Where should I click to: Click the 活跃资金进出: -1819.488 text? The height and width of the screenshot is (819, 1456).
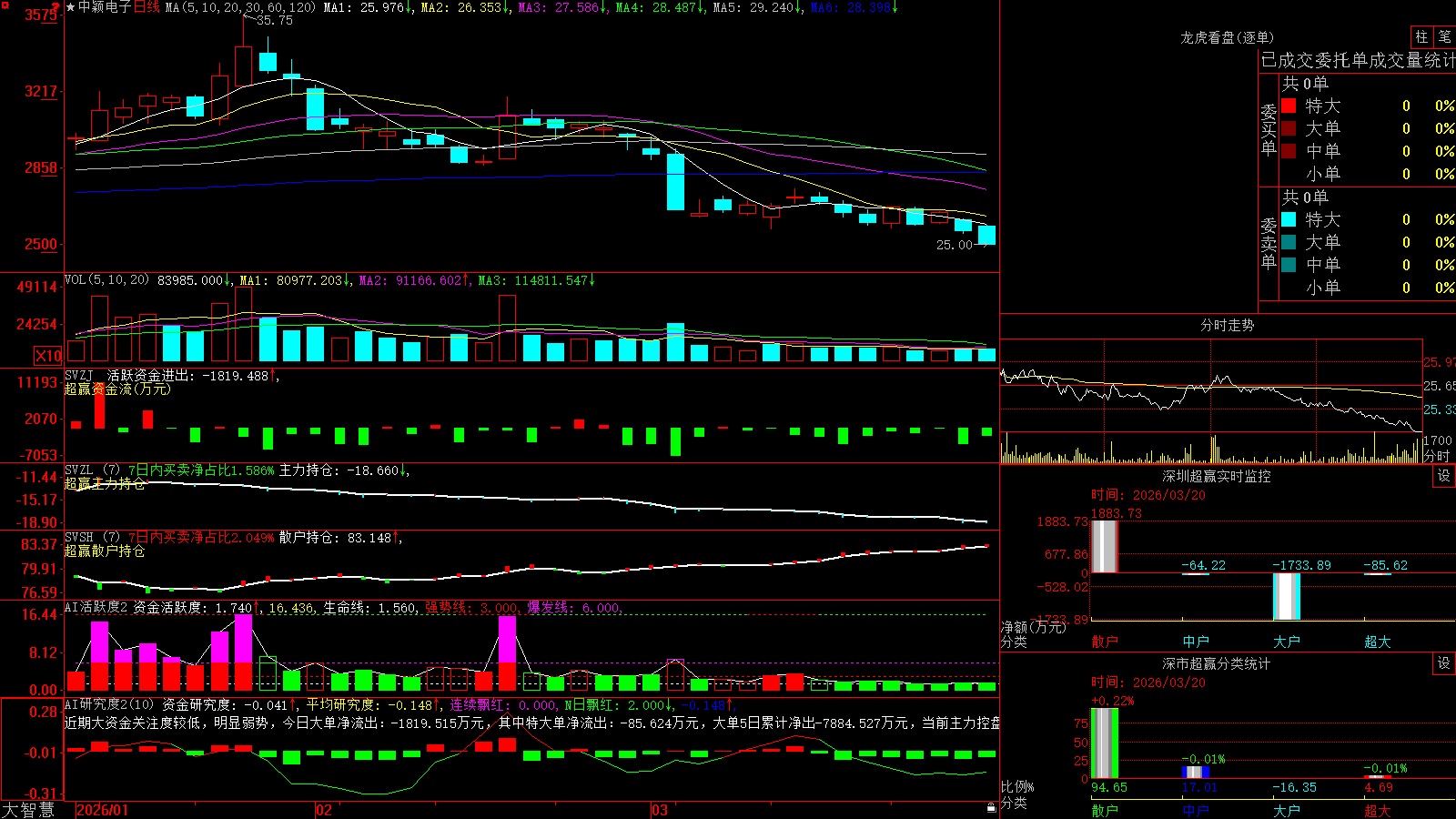click(193, 375)
